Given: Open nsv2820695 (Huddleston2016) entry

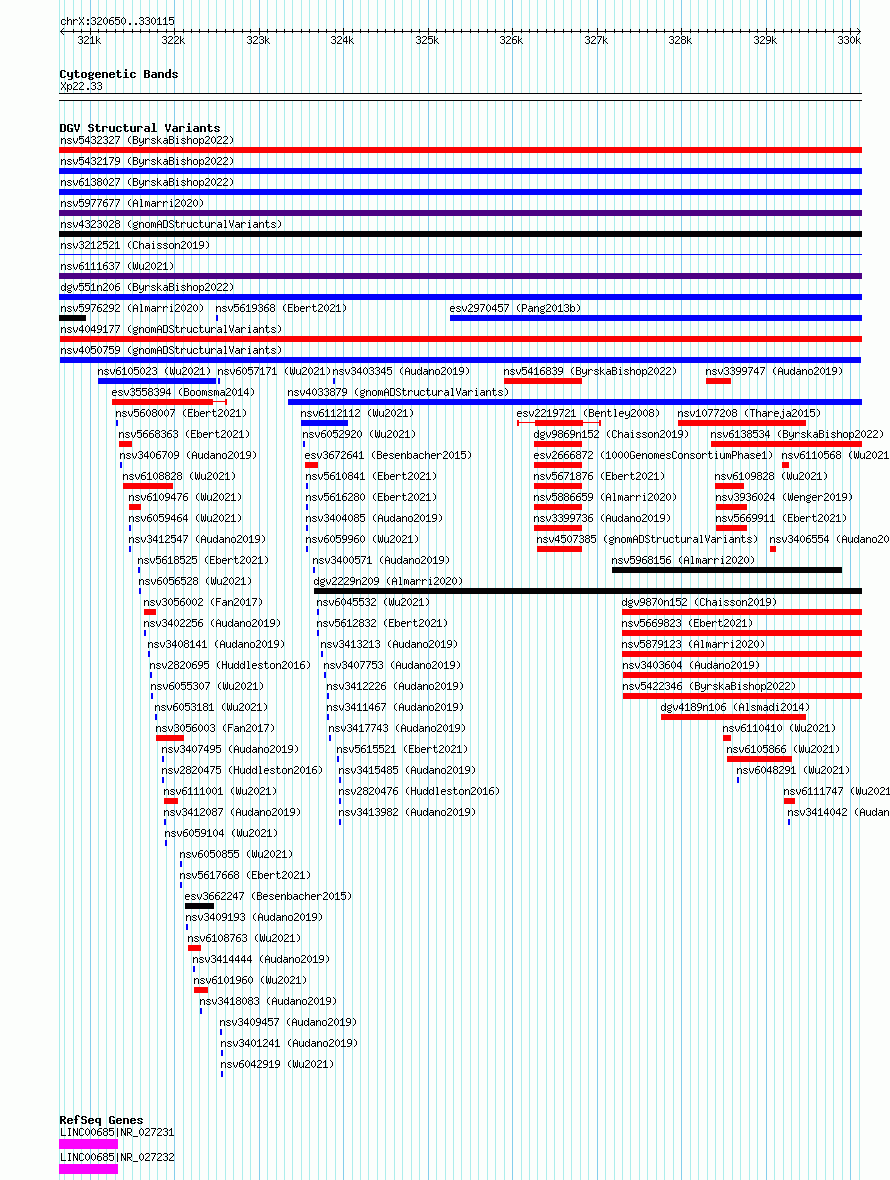Looking at the screenshot, I should point(229,667).
